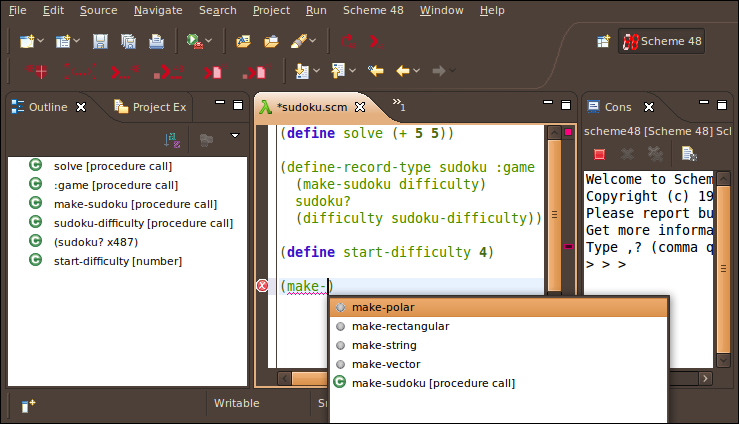The height and width of the screenshot is (424, 739).
Task: Click the Next Annotation icon
Action: click(302, 71)
